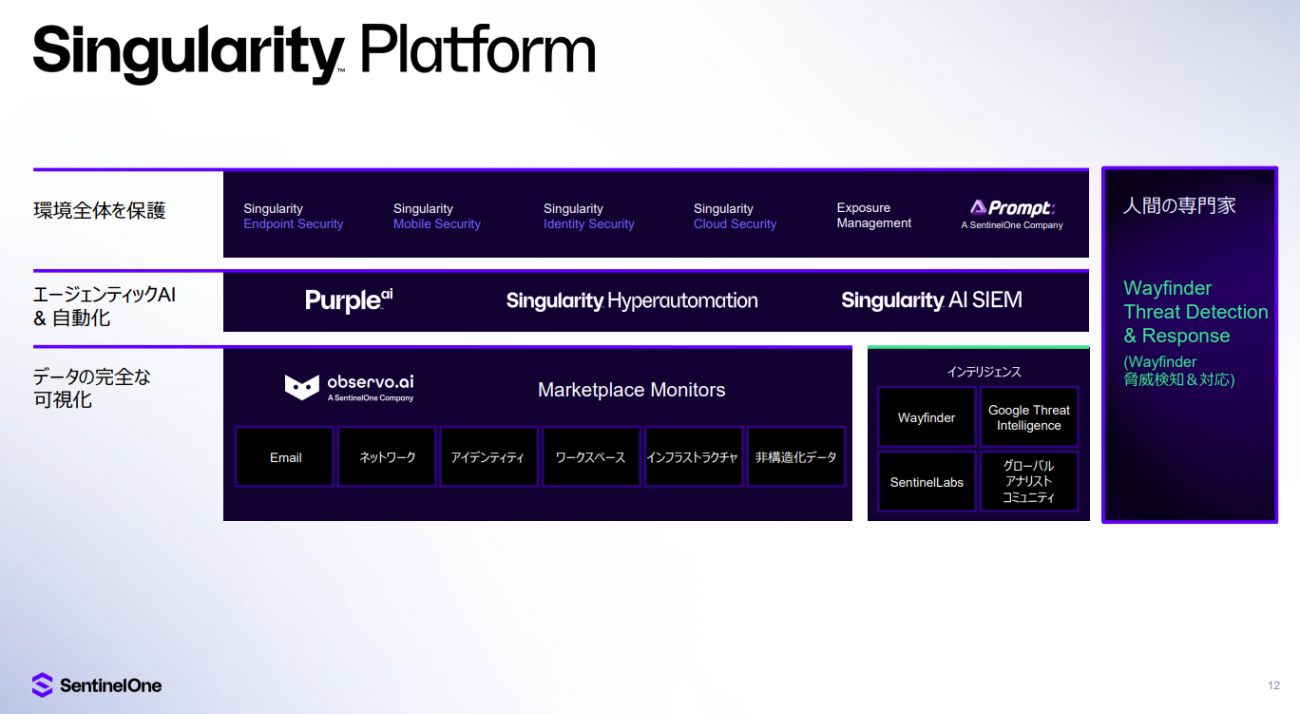Open Singularity Mobile Security
This screenshot has height=714, width=1300.
click(436, 217)
